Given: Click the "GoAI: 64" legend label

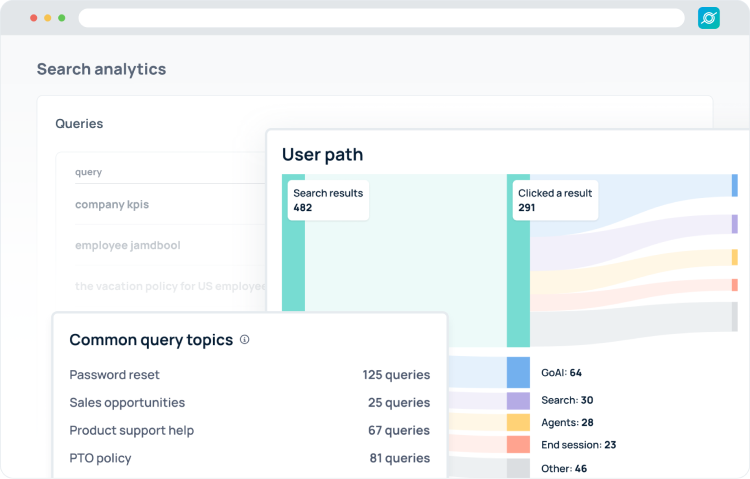Looking at the screenshot, I should 561,373.
